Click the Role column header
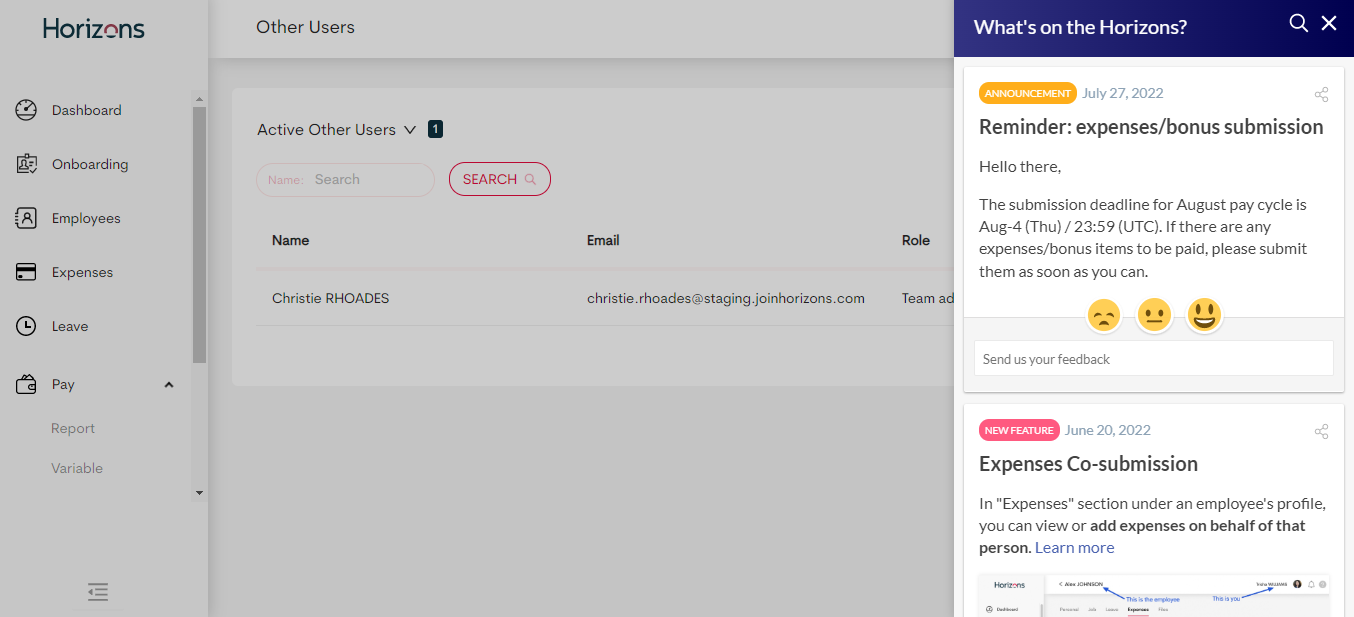This screenshot has width=1354, height=617. tap(916, 240)
